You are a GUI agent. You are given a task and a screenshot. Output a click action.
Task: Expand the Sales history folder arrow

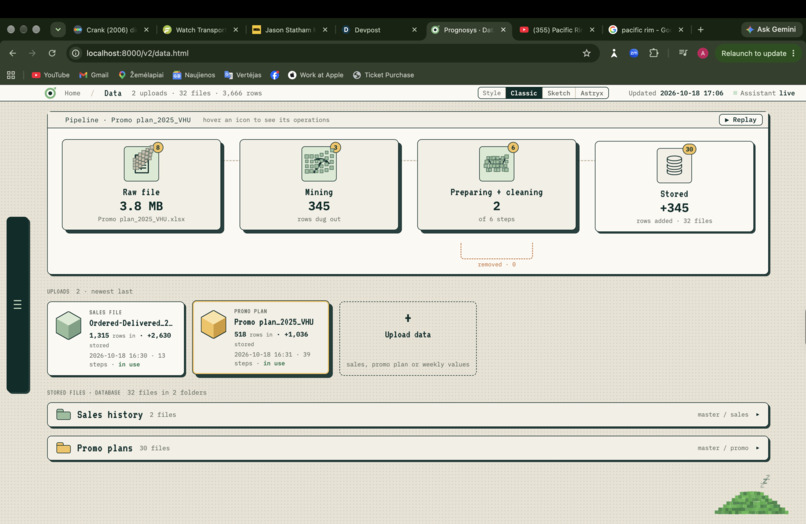point(757,414)
